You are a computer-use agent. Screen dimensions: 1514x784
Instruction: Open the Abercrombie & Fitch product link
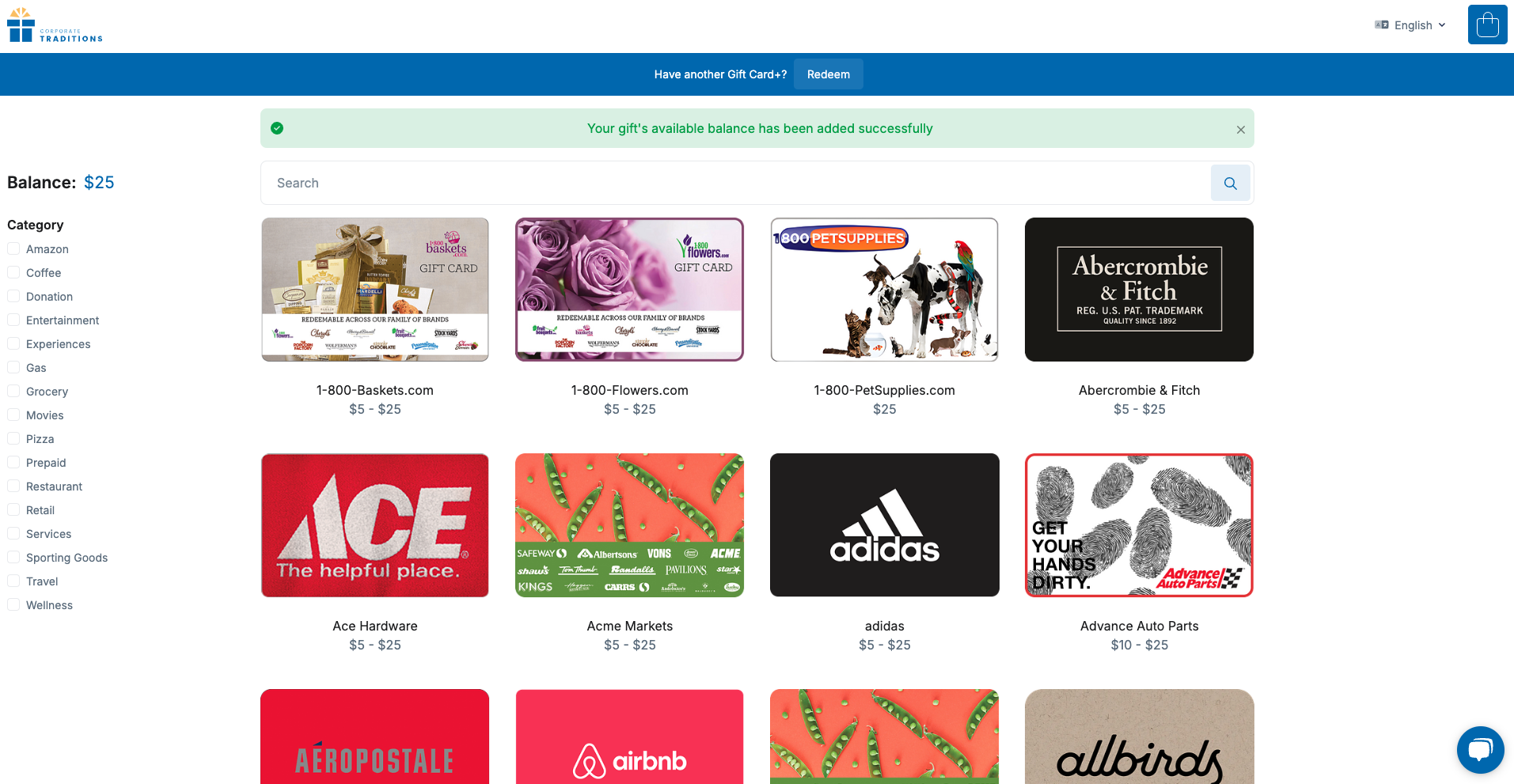(x=1139, y=390)
